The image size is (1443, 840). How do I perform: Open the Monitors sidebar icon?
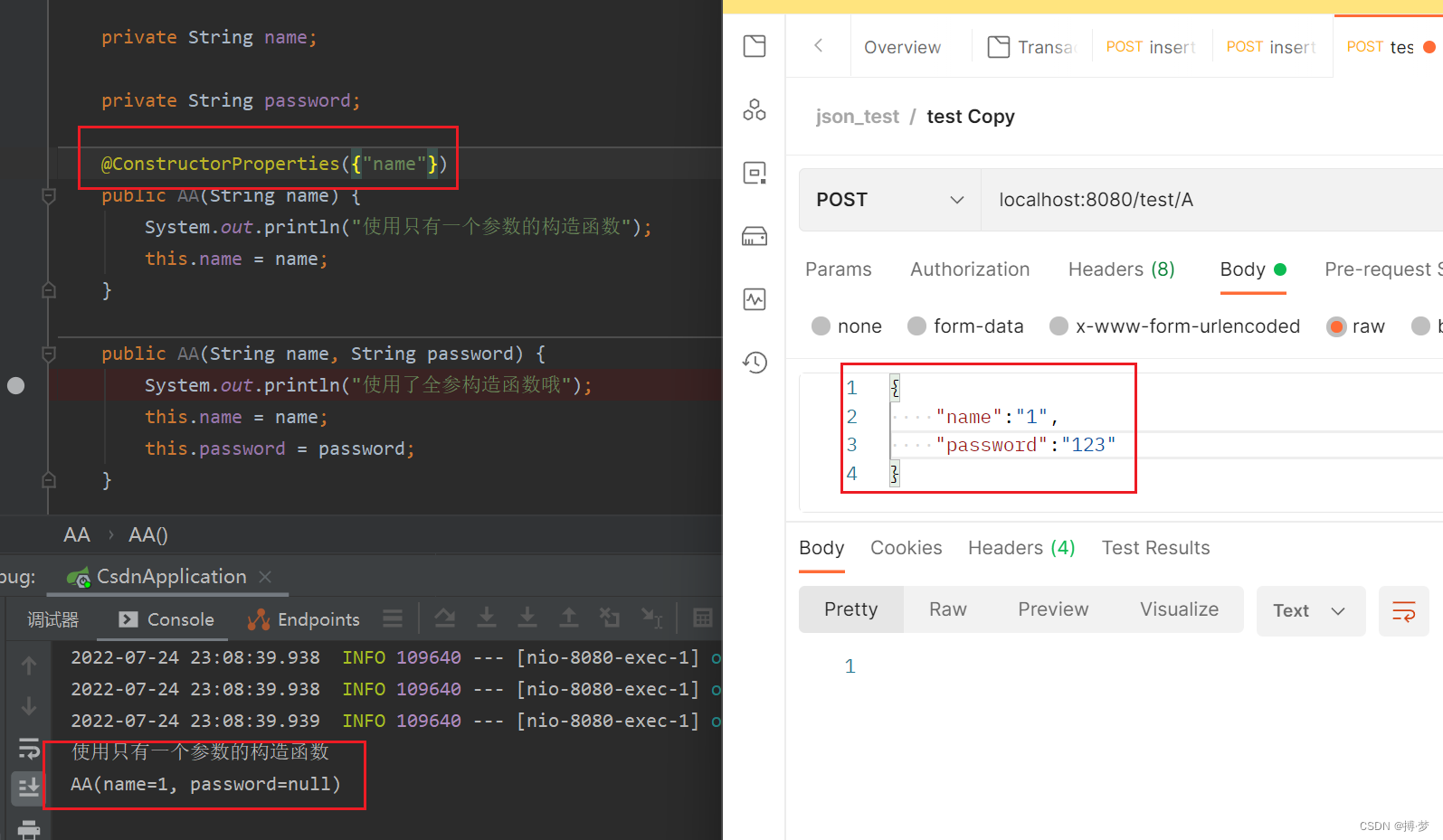[x=754, y=299]
